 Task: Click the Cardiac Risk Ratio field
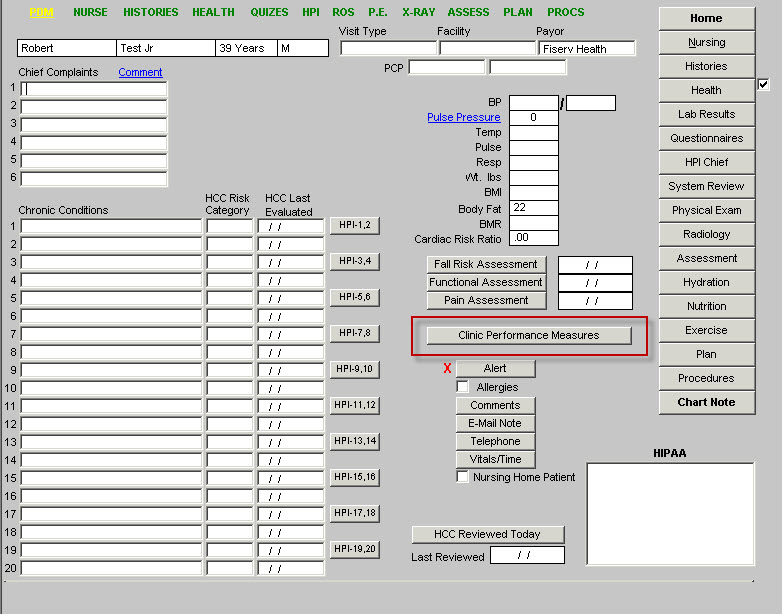(534, 237)
